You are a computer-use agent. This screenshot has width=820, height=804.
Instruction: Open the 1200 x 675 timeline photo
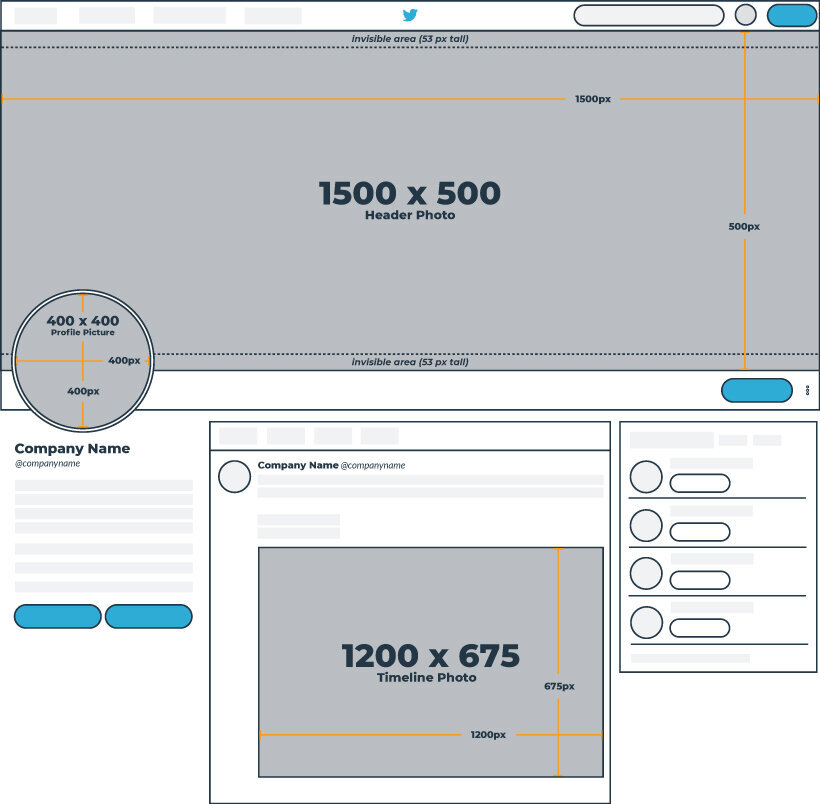tap(431, 662)
